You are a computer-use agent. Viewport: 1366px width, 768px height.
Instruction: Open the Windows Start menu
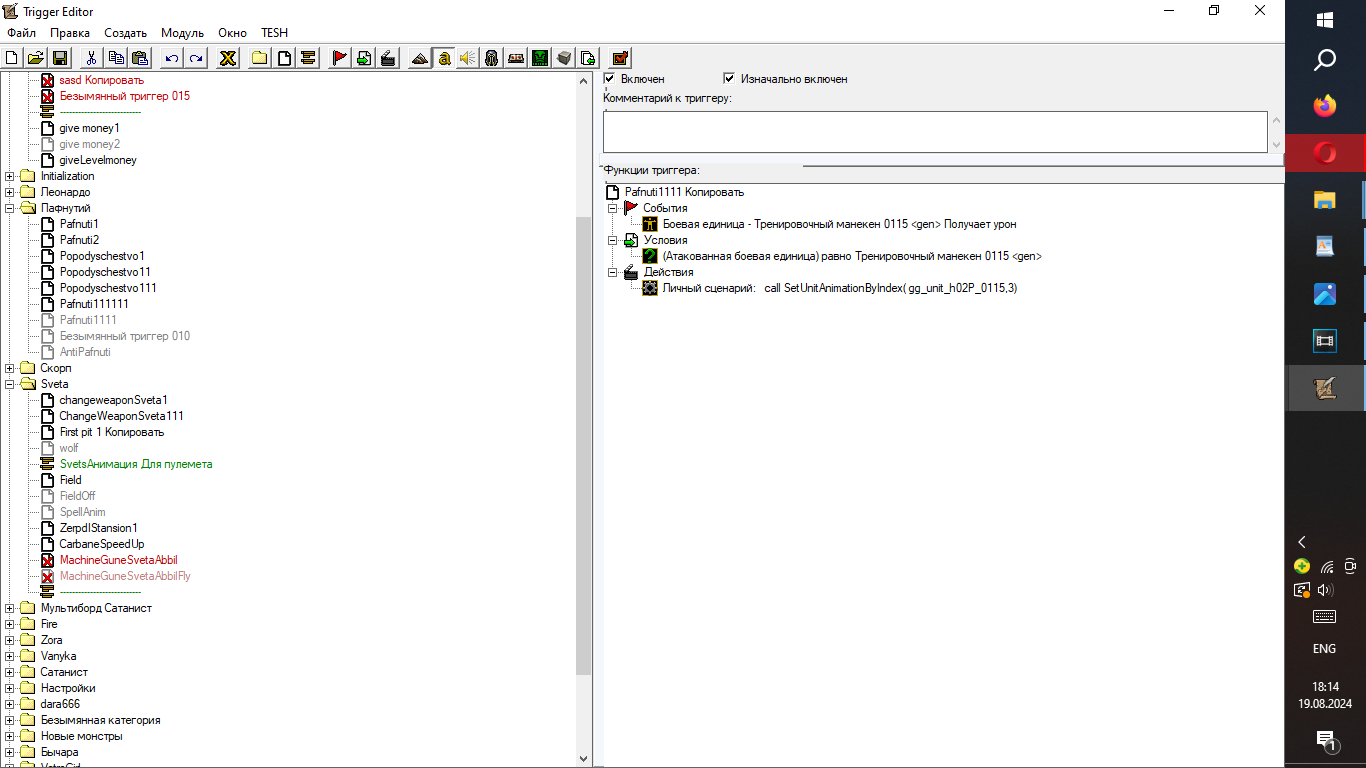click(1325, 20)
